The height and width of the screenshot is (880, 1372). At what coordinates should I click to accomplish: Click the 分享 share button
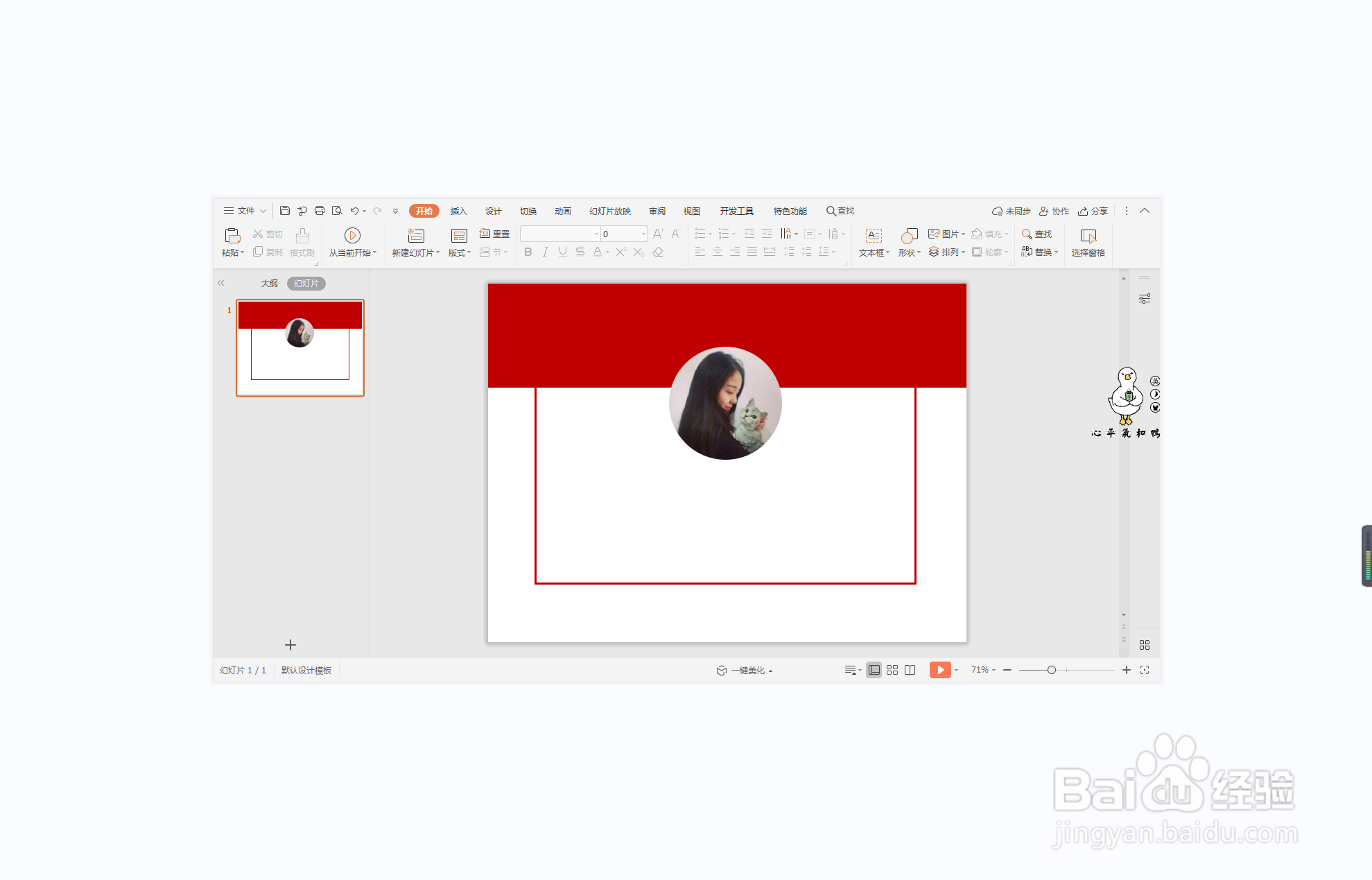(1093, 212)
